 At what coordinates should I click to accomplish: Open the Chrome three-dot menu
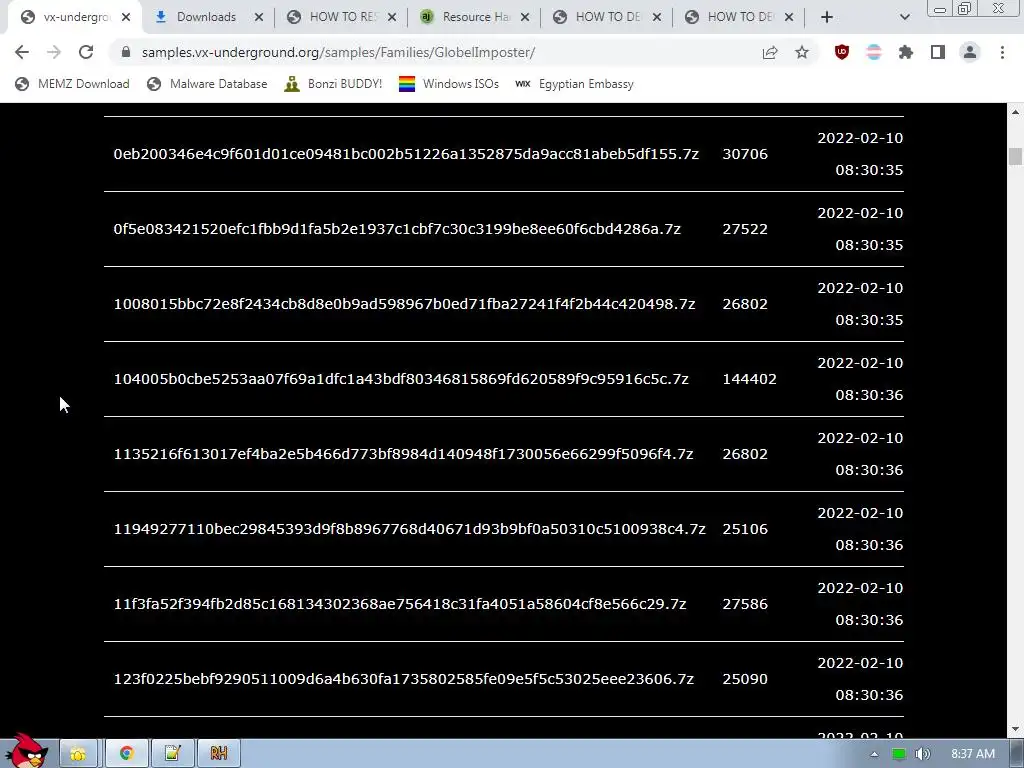(x=1002, y=52)
